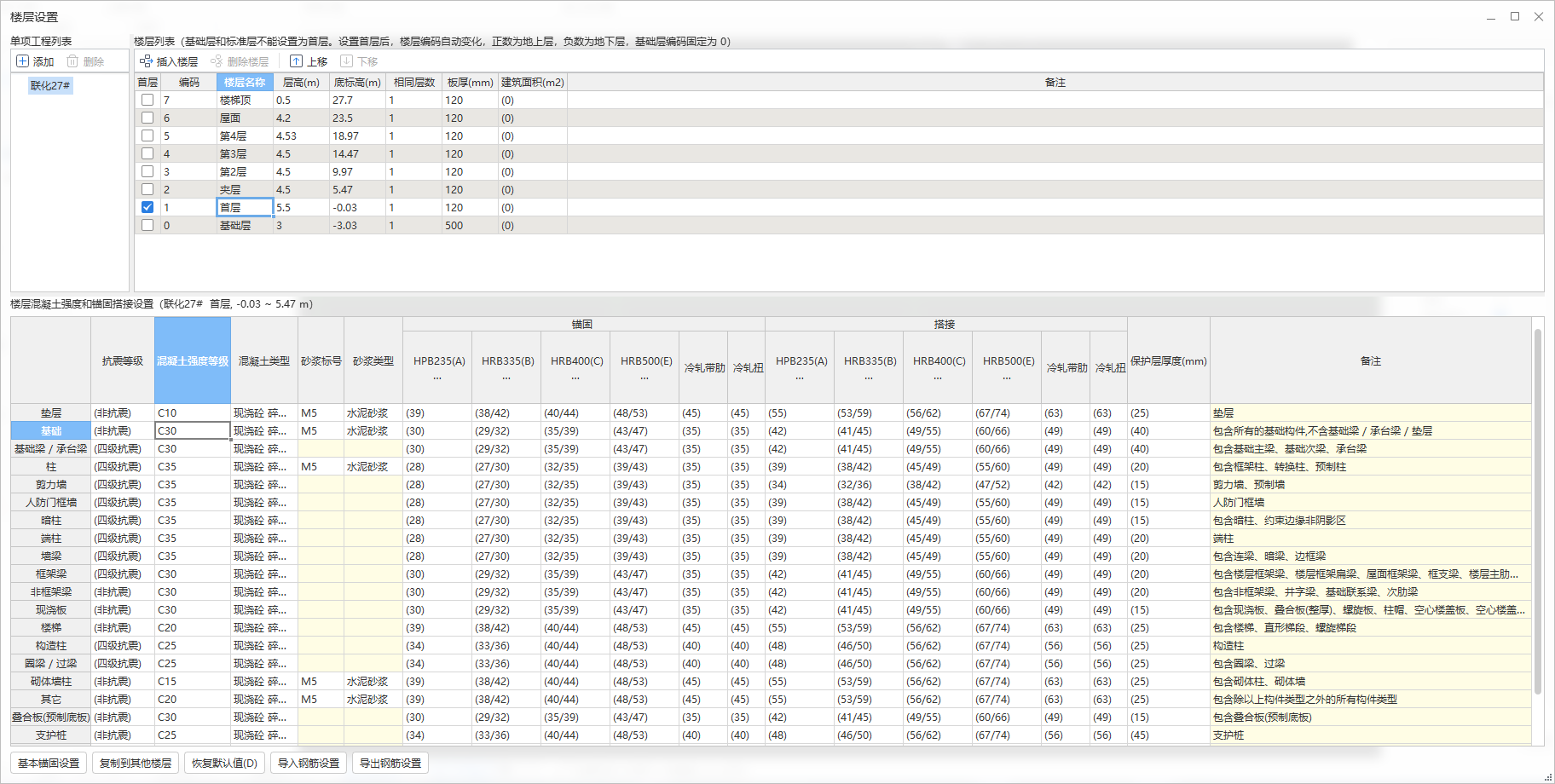
Task: Click the 首层 floor name cell that is being edited
Action: point(245,207)
